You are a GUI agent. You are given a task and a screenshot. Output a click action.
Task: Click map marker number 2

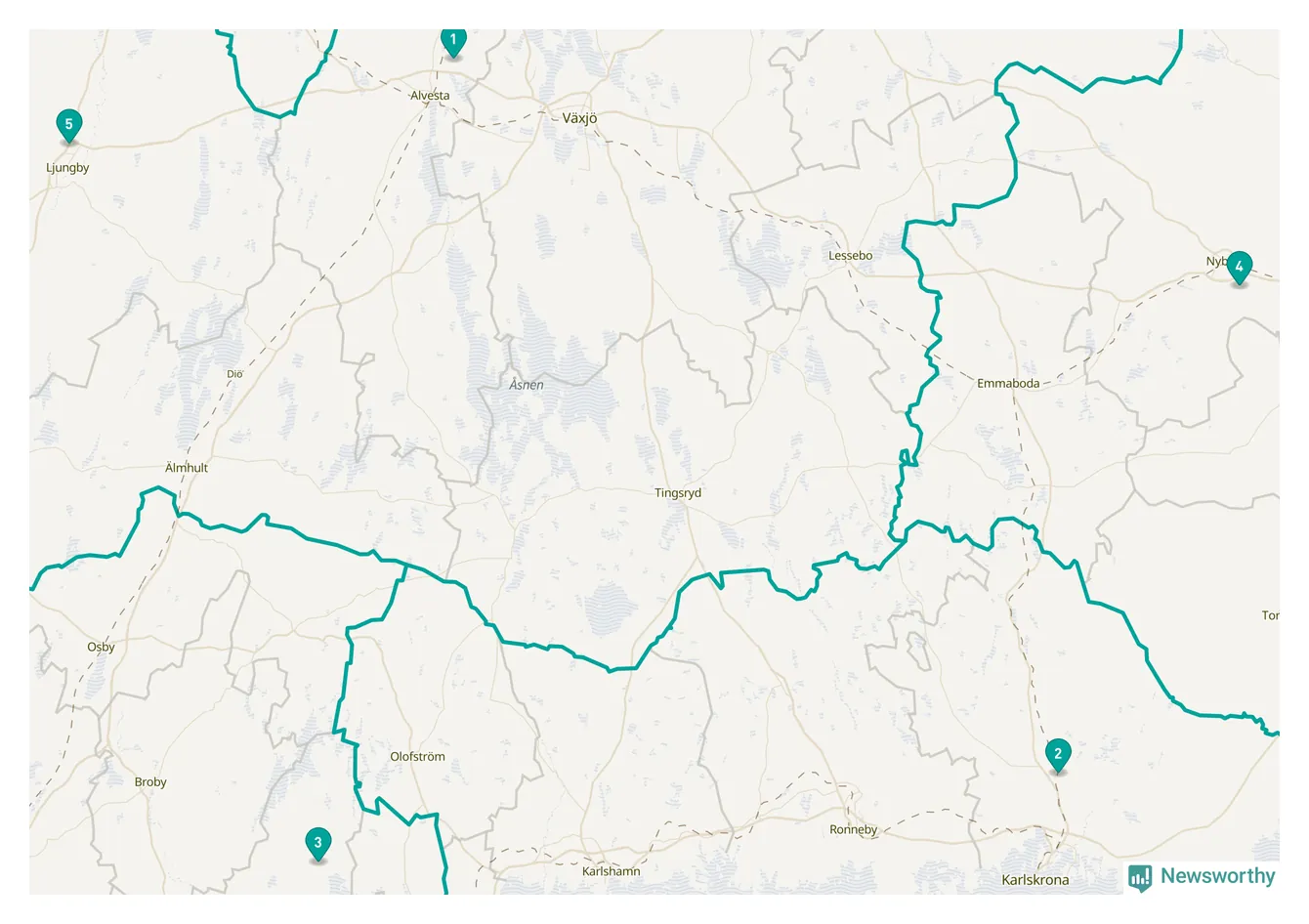coord(1058,755)
